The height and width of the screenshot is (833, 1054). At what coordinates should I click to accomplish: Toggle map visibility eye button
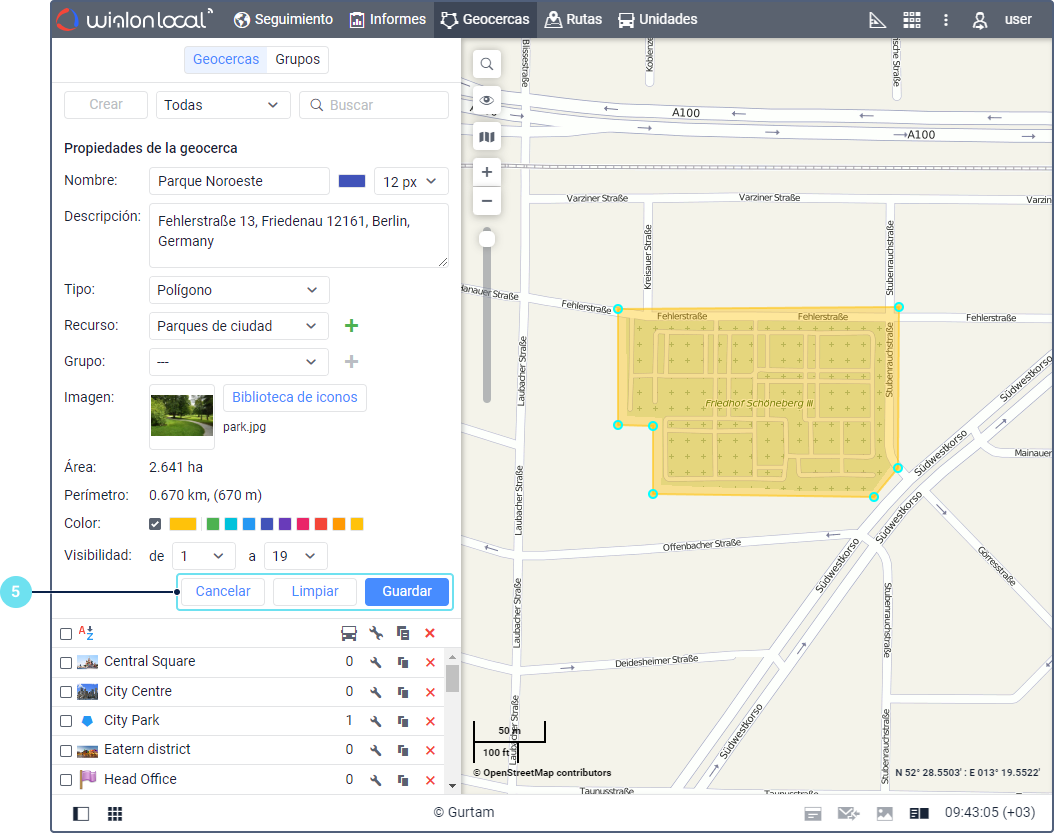click(x=487, y=100)
